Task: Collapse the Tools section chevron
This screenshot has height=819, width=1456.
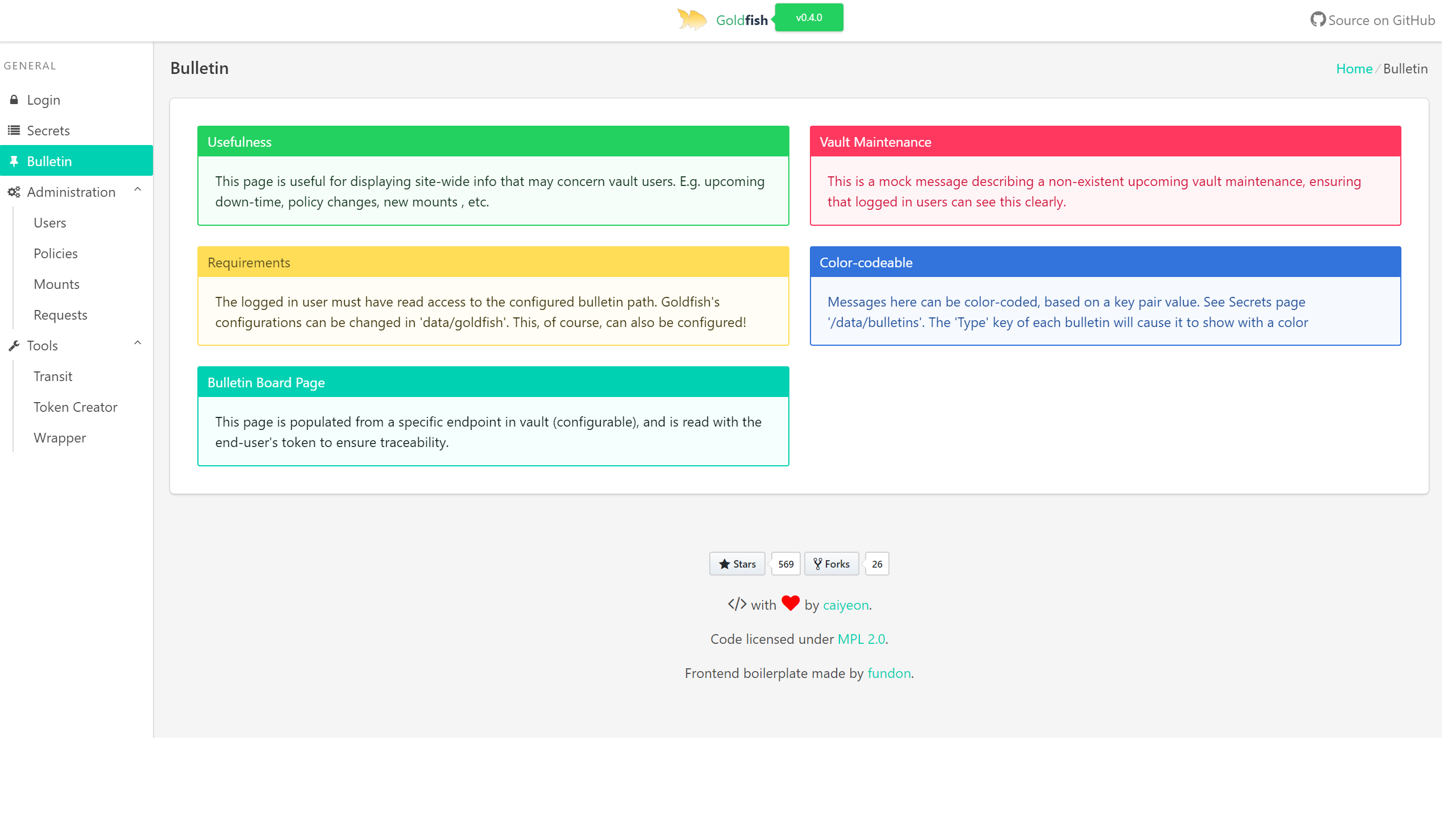Action: pos(138,343)
